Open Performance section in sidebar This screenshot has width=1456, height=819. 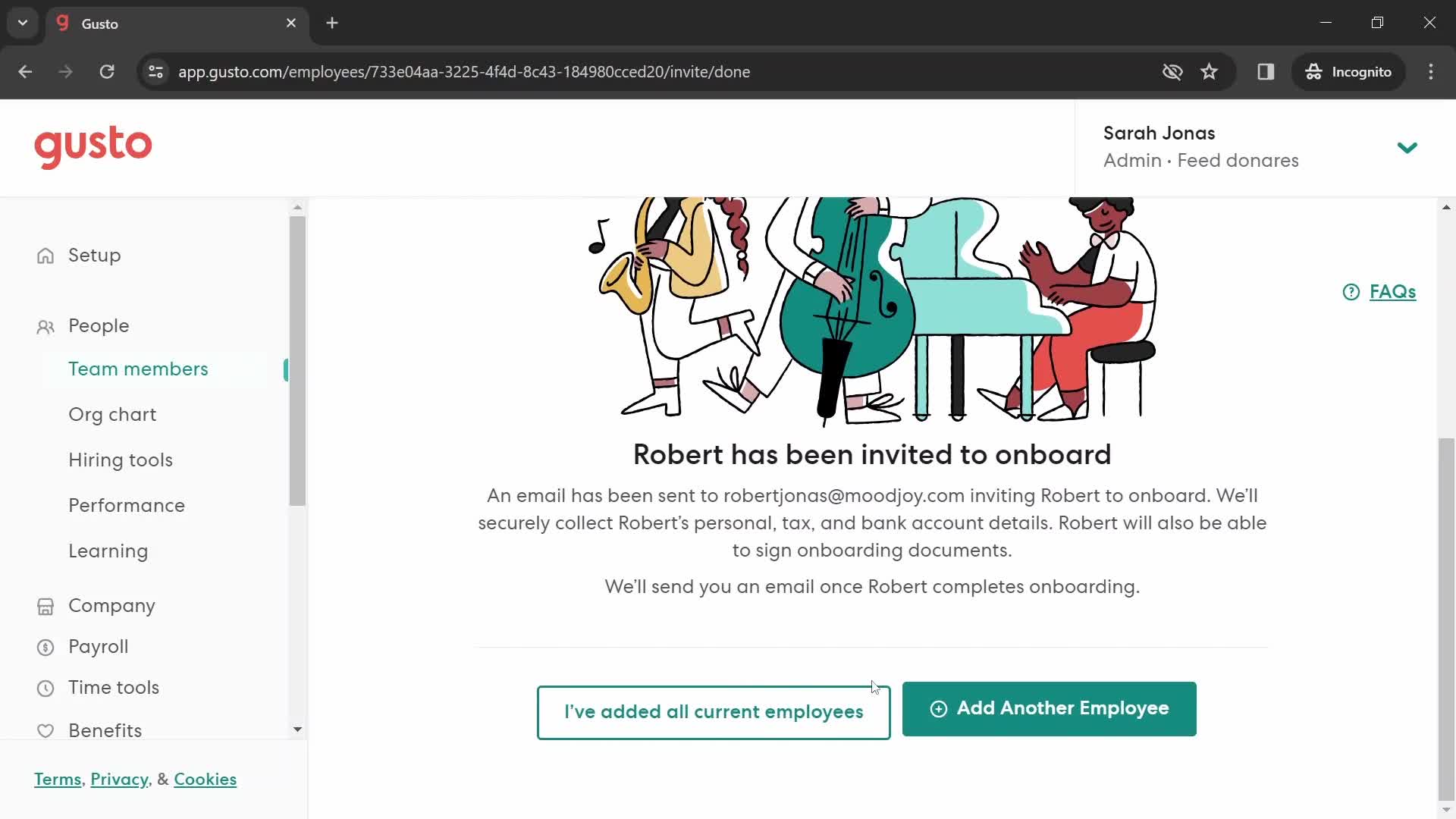coord(126,505)
